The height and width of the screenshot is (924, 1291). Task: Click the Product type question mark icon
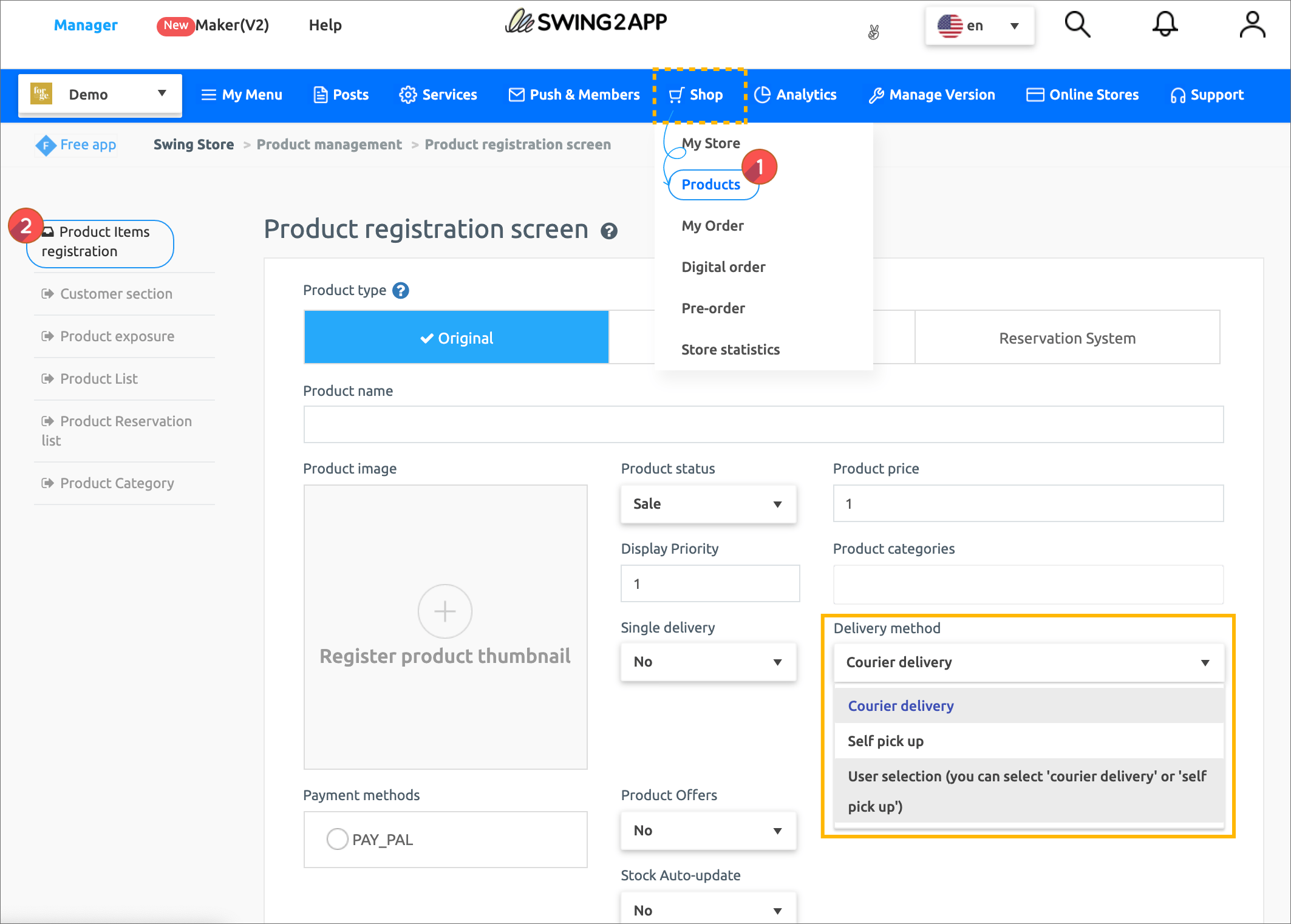pos(401,291)
